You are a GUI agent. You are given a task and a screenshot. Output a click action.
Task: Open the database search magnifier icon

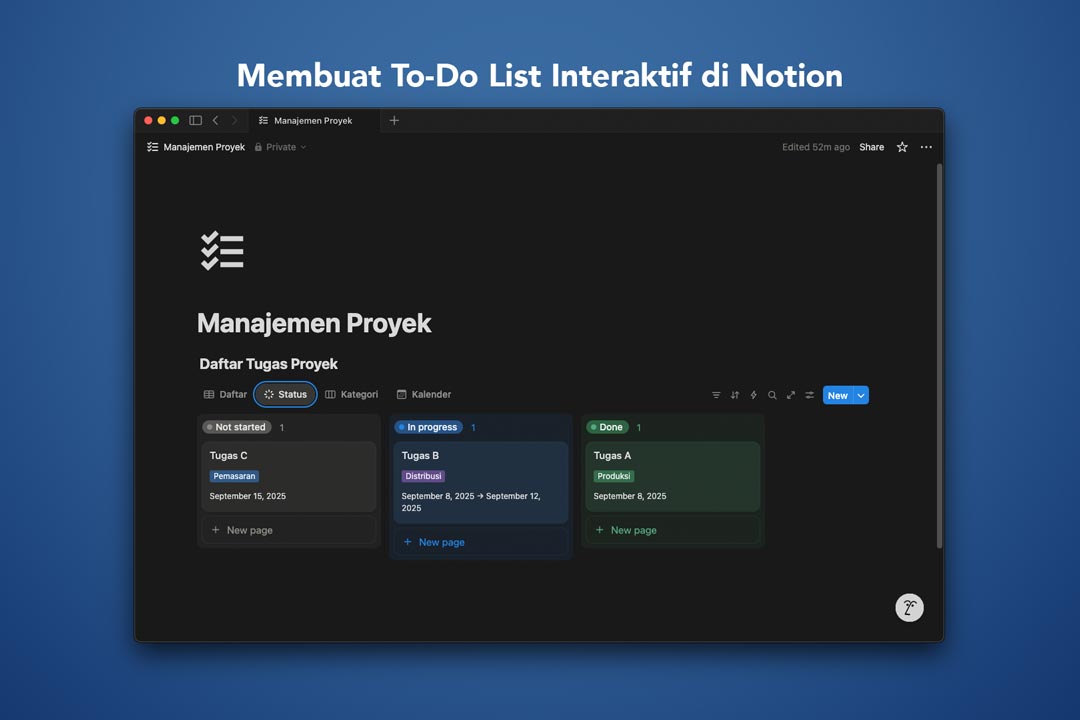coord(772,395)
